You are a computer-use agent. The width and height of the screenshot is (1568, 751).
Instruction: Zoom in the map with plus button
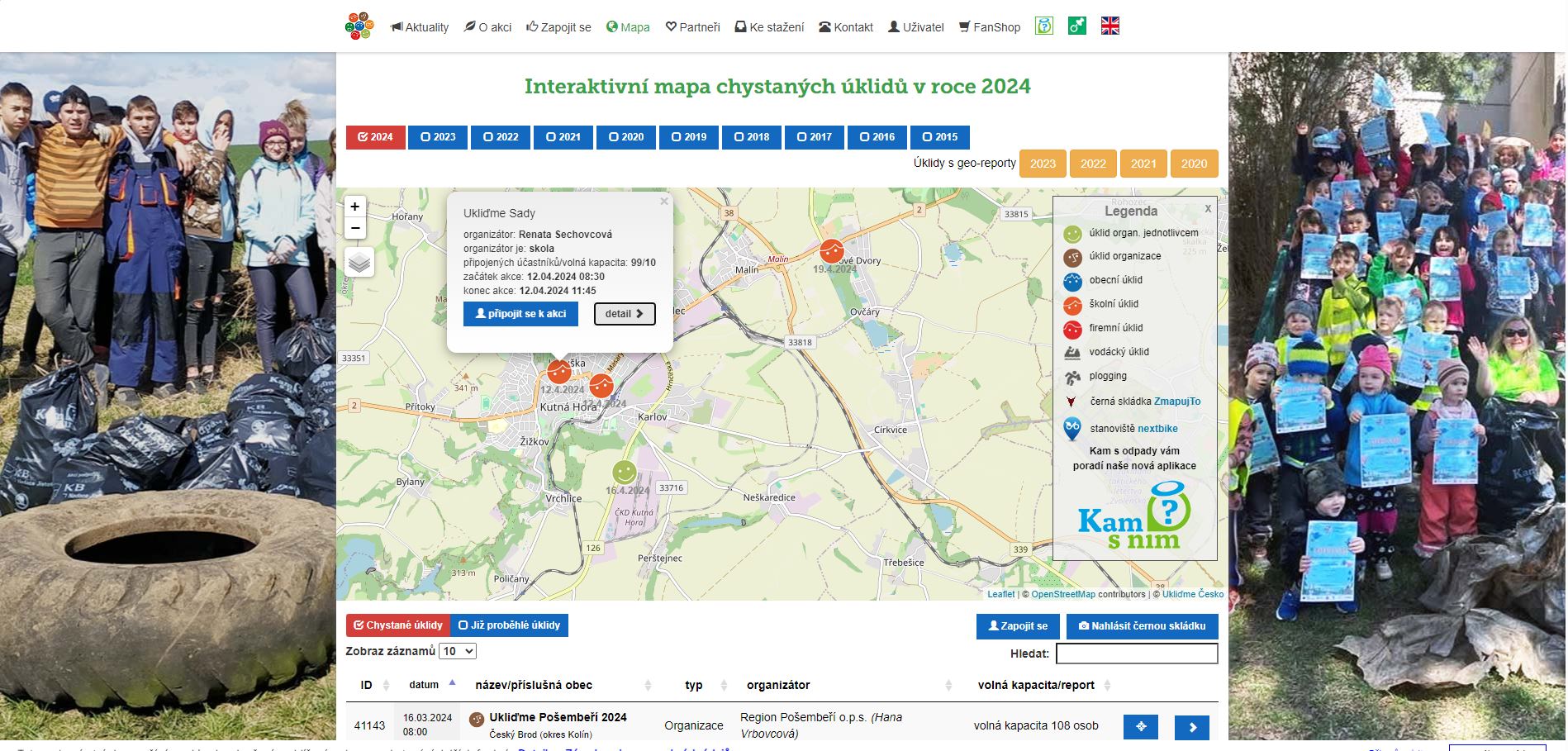(355, 207)
